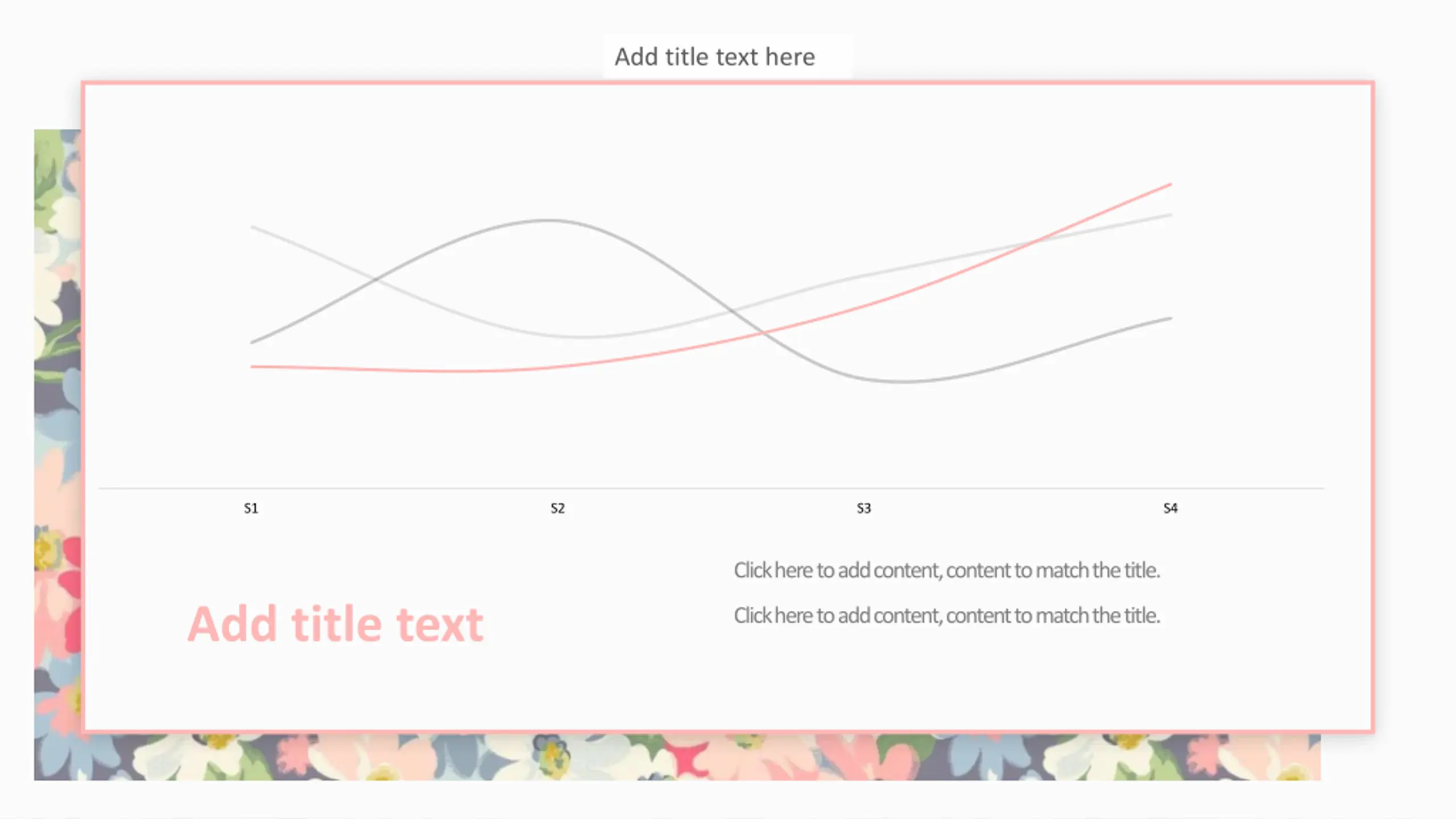Select the S3 axis label

(864, 508)
